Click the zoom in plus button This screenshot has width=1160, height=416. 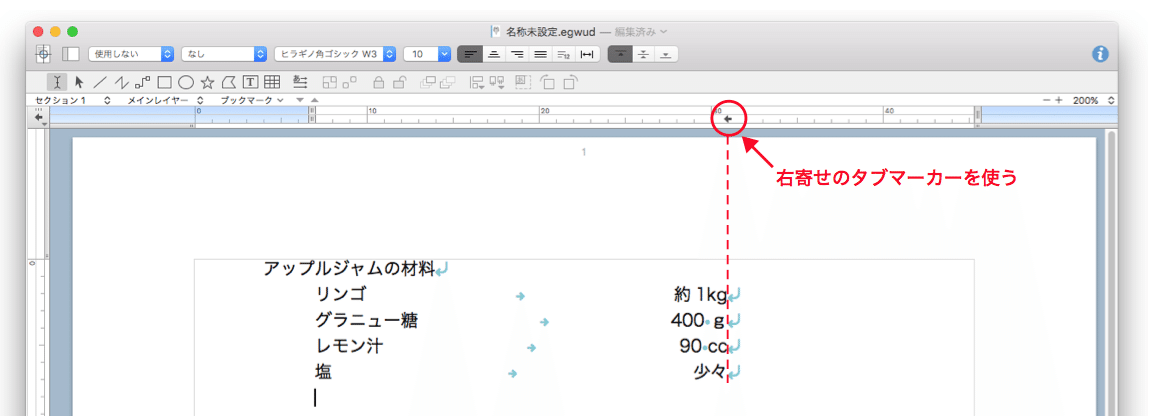pyautogui.click(x=1059, y=100)
